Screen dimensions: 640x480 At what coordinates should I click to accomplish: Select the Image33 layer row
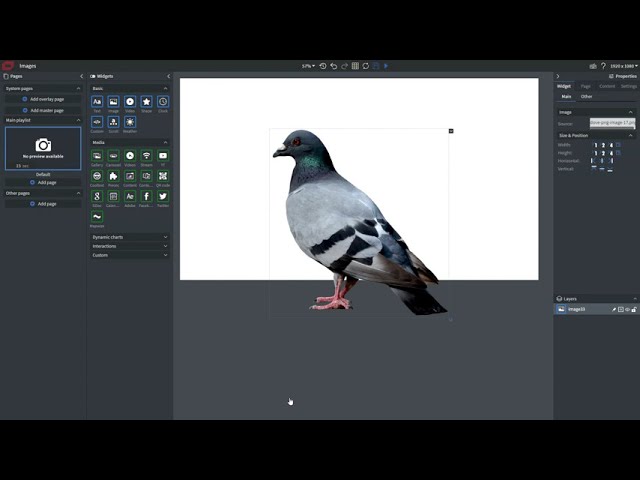[x=596, y=309]
